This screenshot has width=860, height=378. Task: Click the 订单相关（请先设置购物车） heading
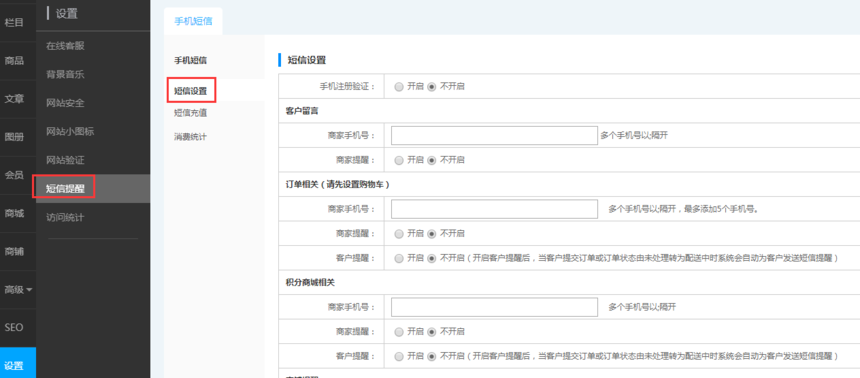(338, 185)
